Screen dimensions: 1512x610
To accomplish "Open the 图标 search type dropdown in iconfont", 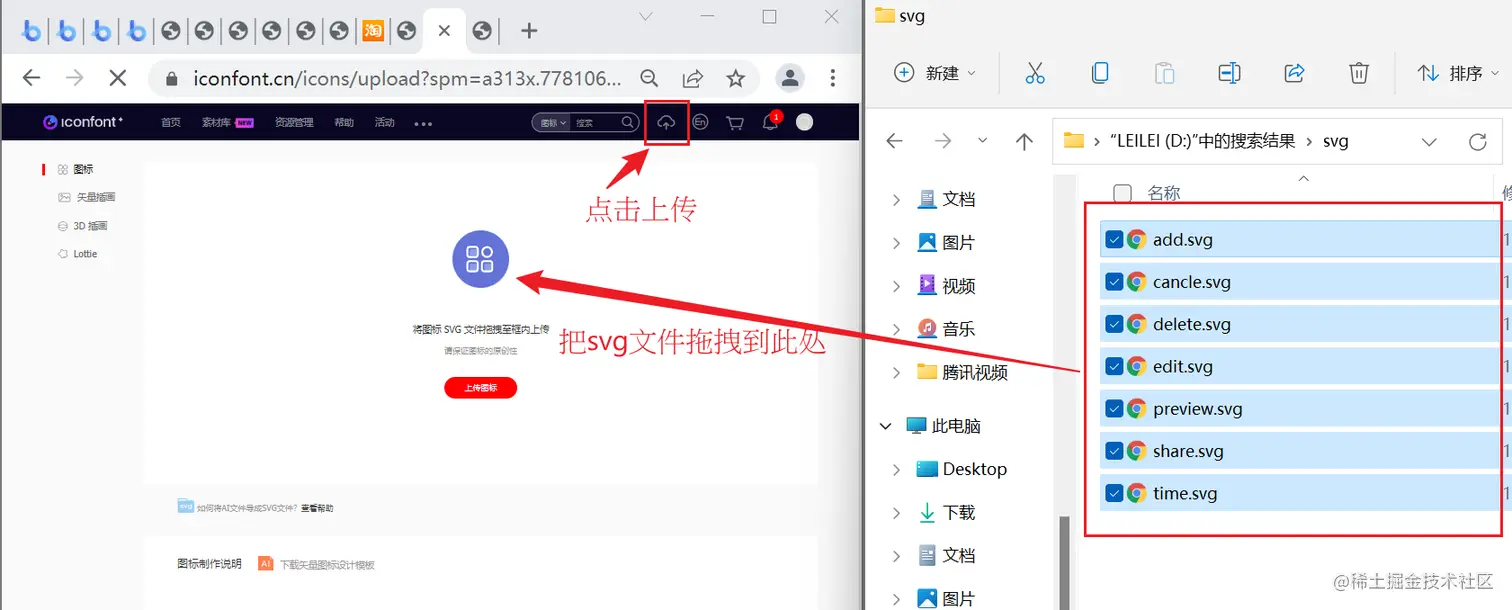I will [x=554, y=123].
